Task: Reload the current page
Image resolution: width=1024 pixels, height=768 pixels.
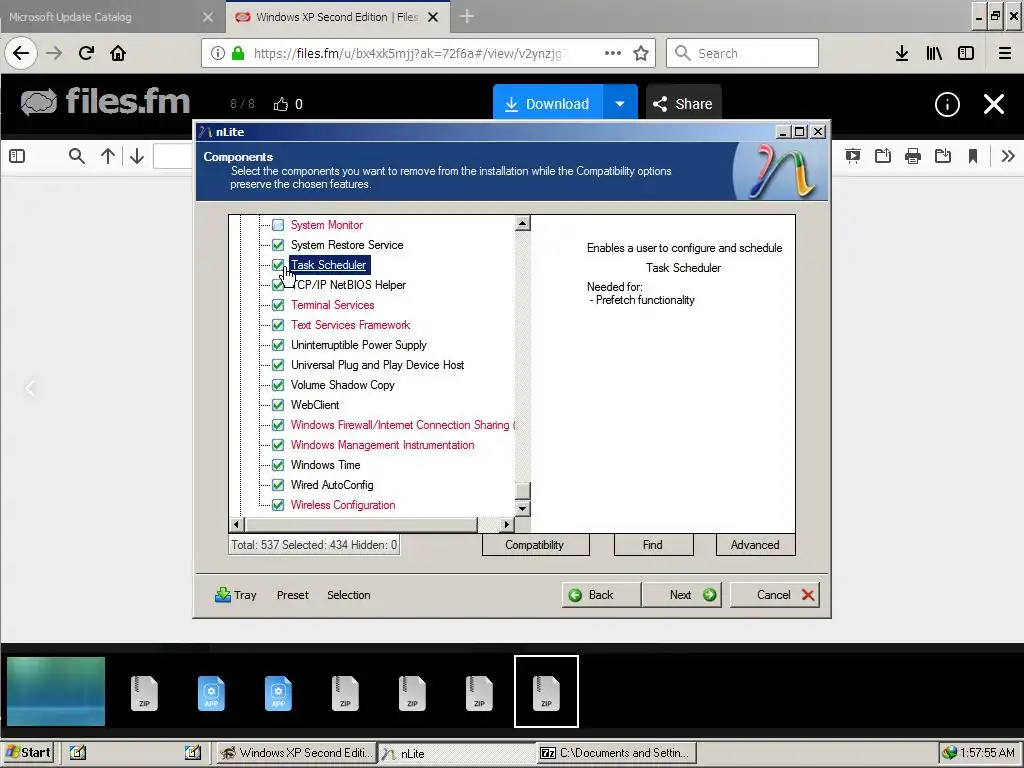Action: coord(86,53)
